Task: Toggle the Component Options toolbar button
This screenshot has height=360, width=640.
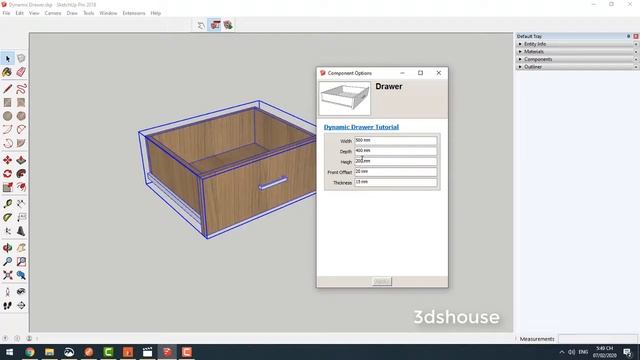Action: 215,25
